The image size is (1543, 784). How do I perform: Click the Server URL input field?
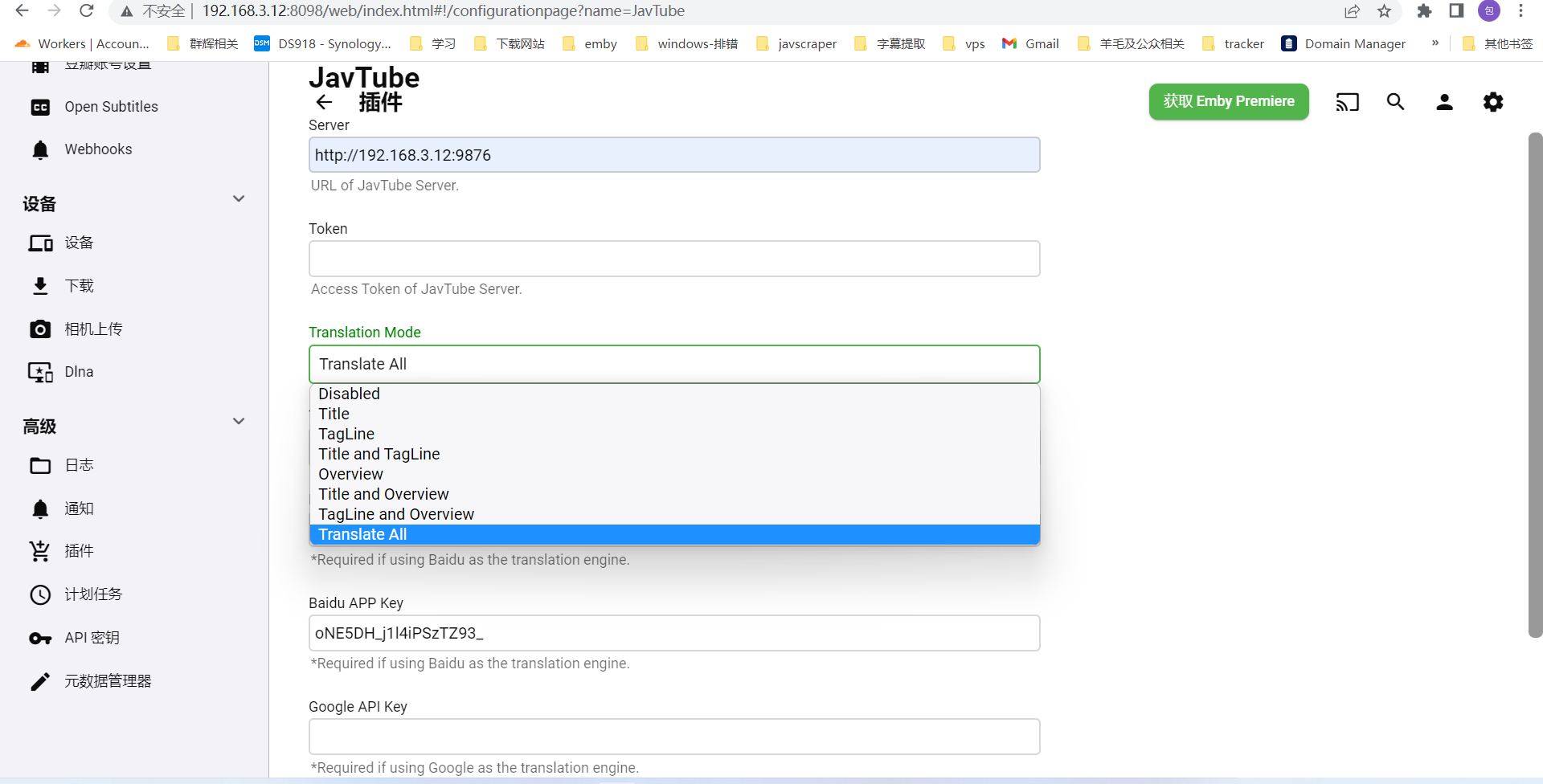click(x=674, y=155)
